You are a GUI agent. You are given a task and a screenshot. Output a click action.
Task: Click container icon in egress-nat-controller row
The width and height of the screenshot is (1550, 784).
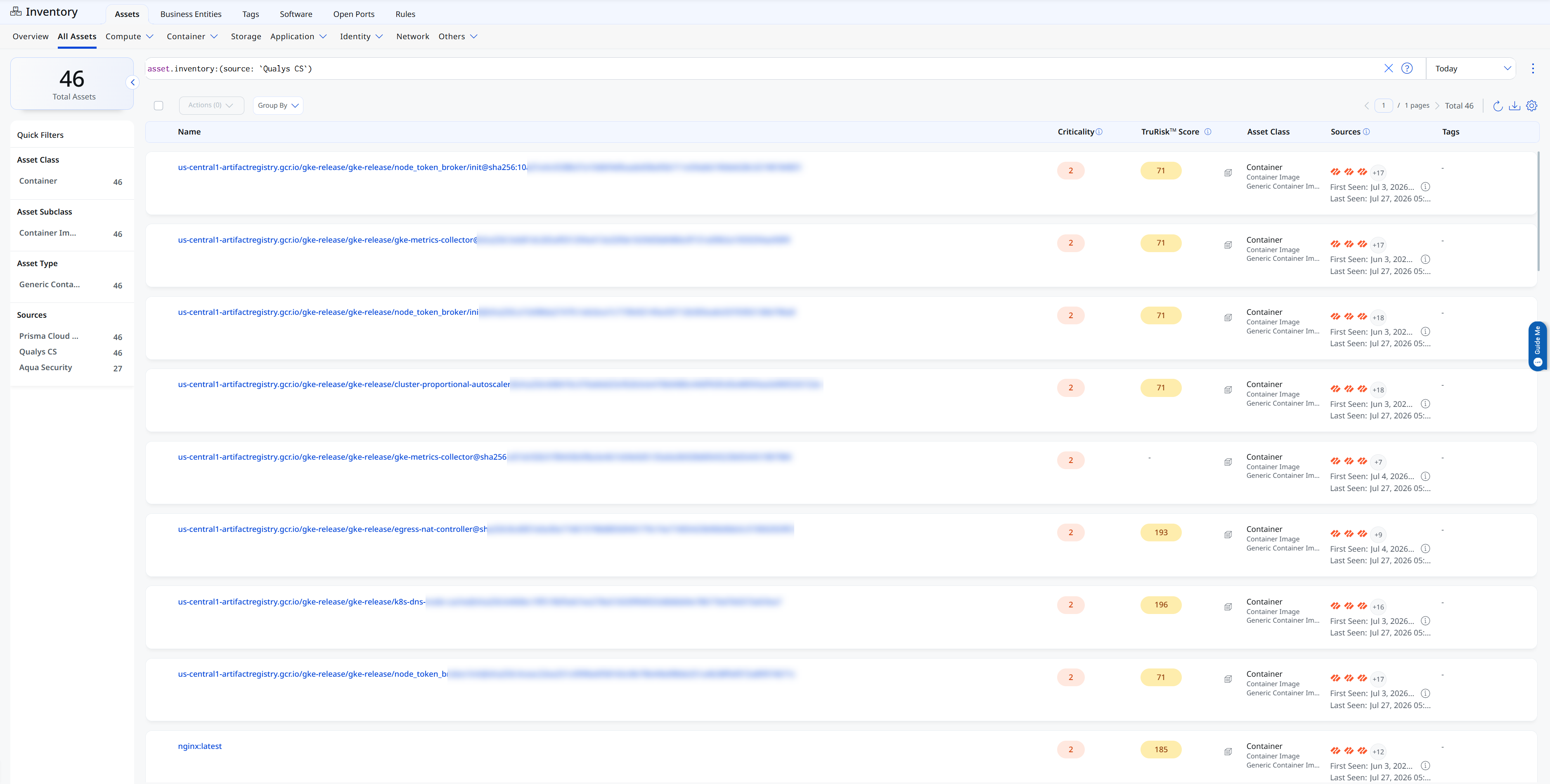tap(1228, 534)
